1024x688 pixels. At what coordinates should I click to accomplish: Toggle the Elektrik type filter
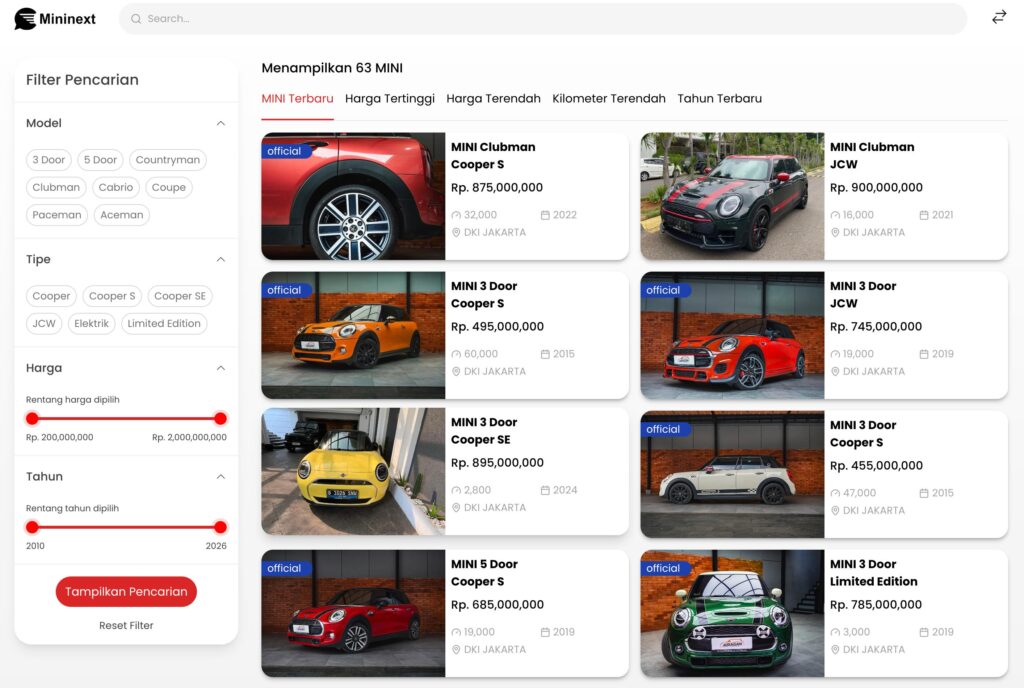[91, 323]
